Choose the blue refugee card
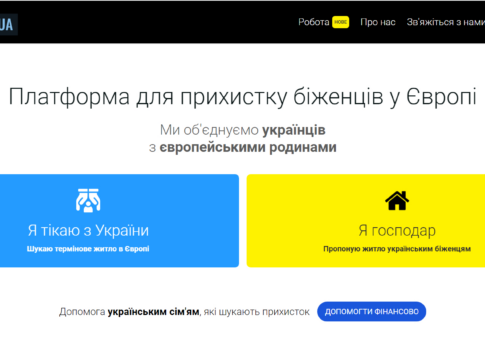 pyautogui.click(x=119, y=221)
